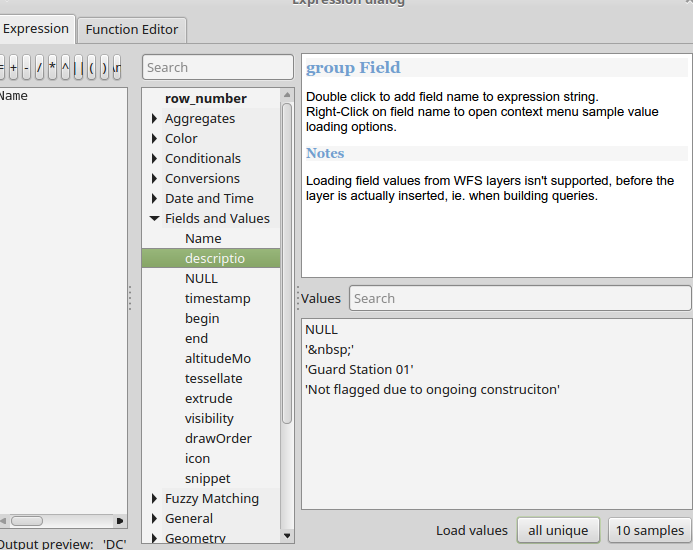Insert the division operator button
This screenshot has height=550, width=693.
click(39, 68)
